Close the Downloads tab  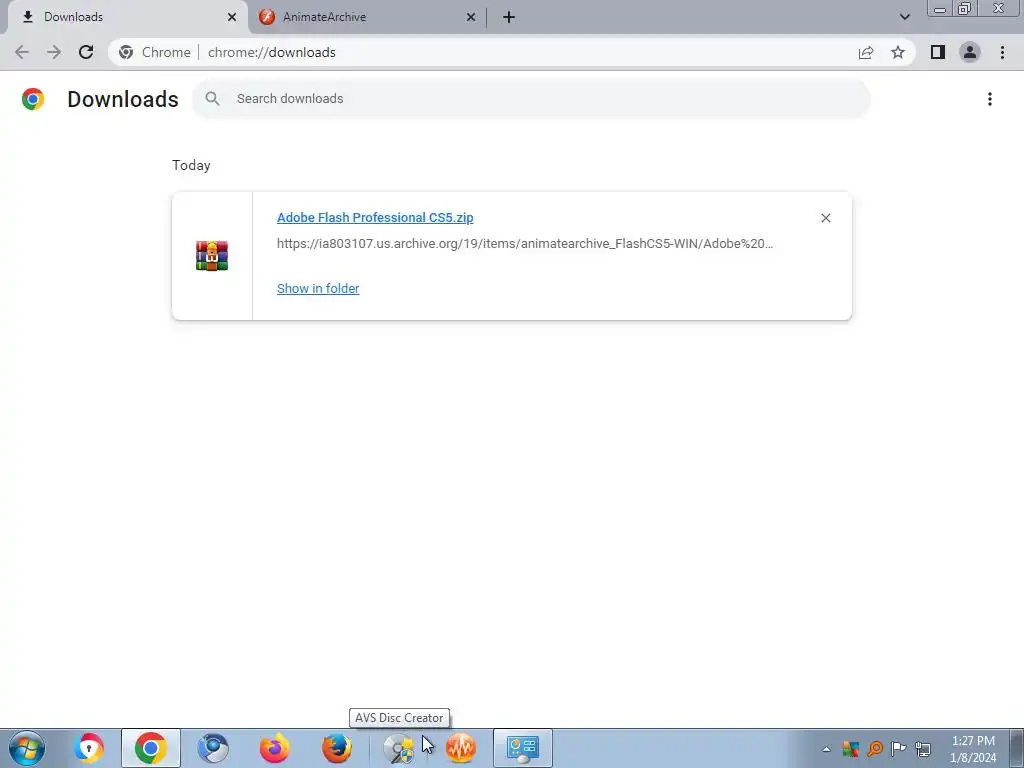232,17
